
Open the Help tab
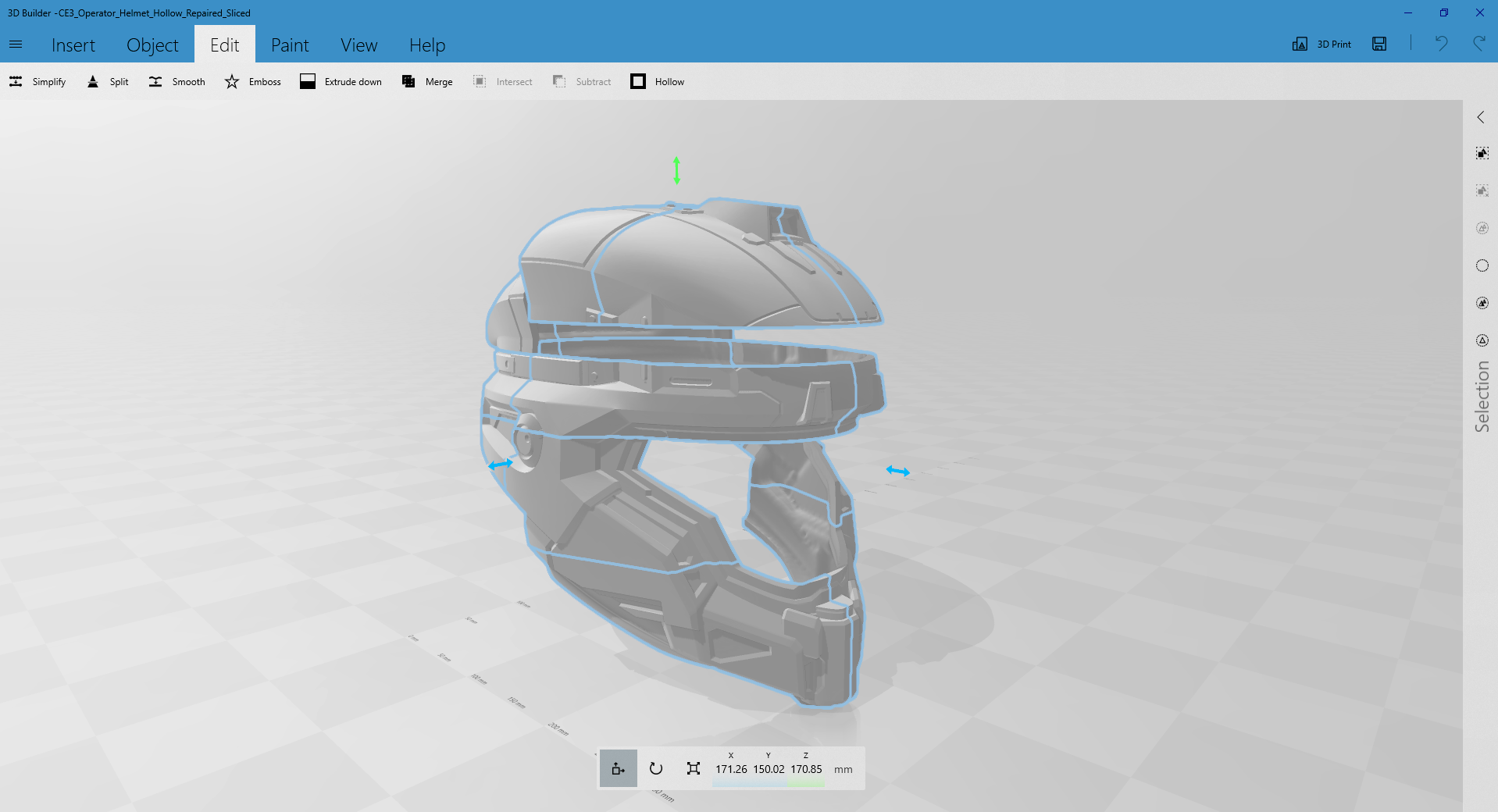427,45
